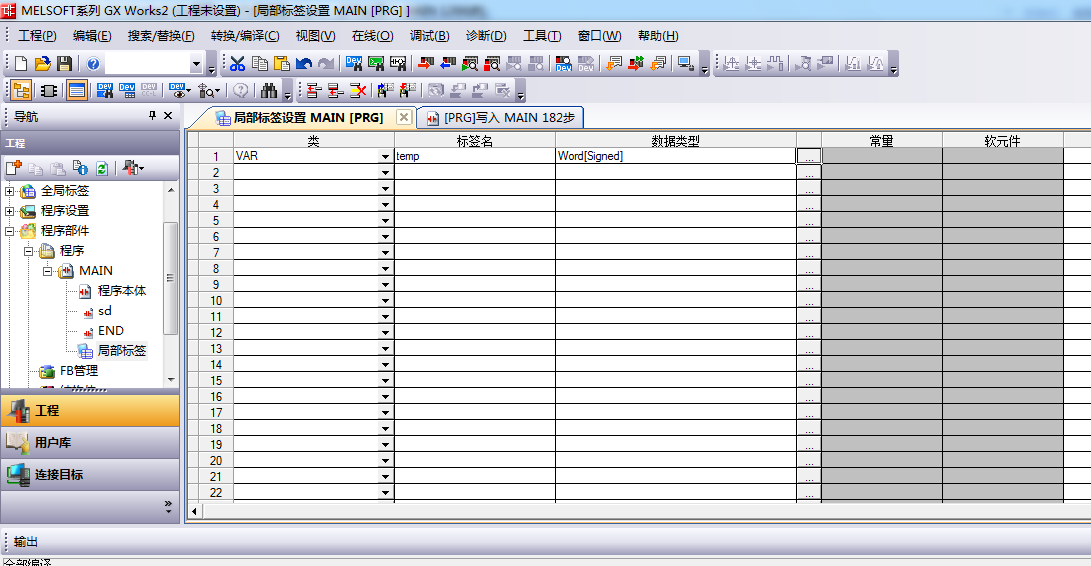Open the class dropdown for row 1 (VAR)
The image size is (1091, 566).
coord(385,157)
